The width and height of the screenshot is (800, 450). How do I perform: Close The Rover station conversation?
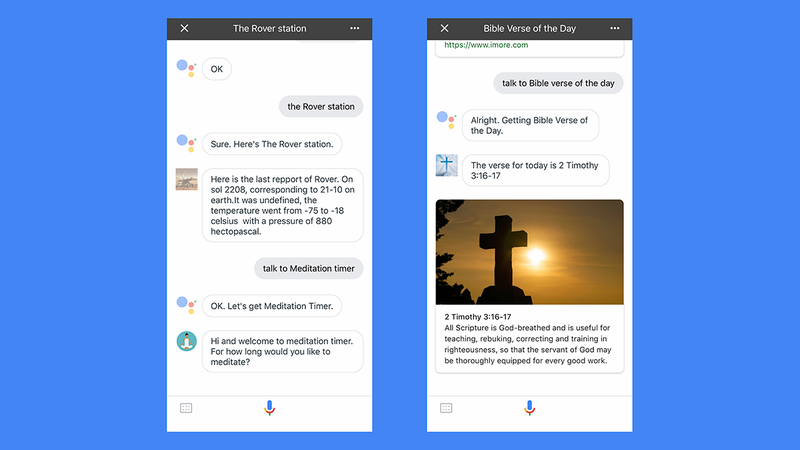(184, 29)
